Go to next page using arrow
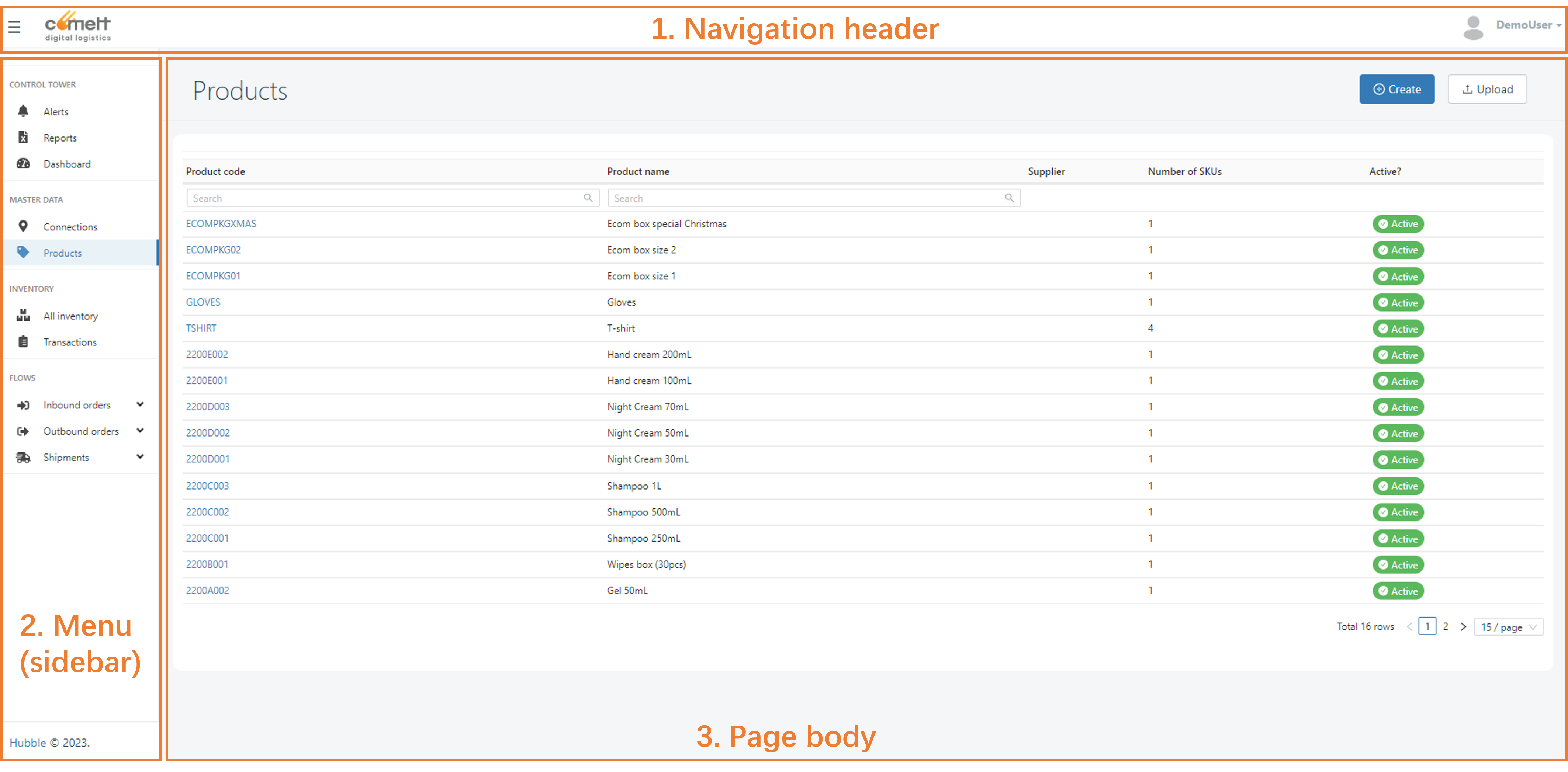 click(1463, 627)
